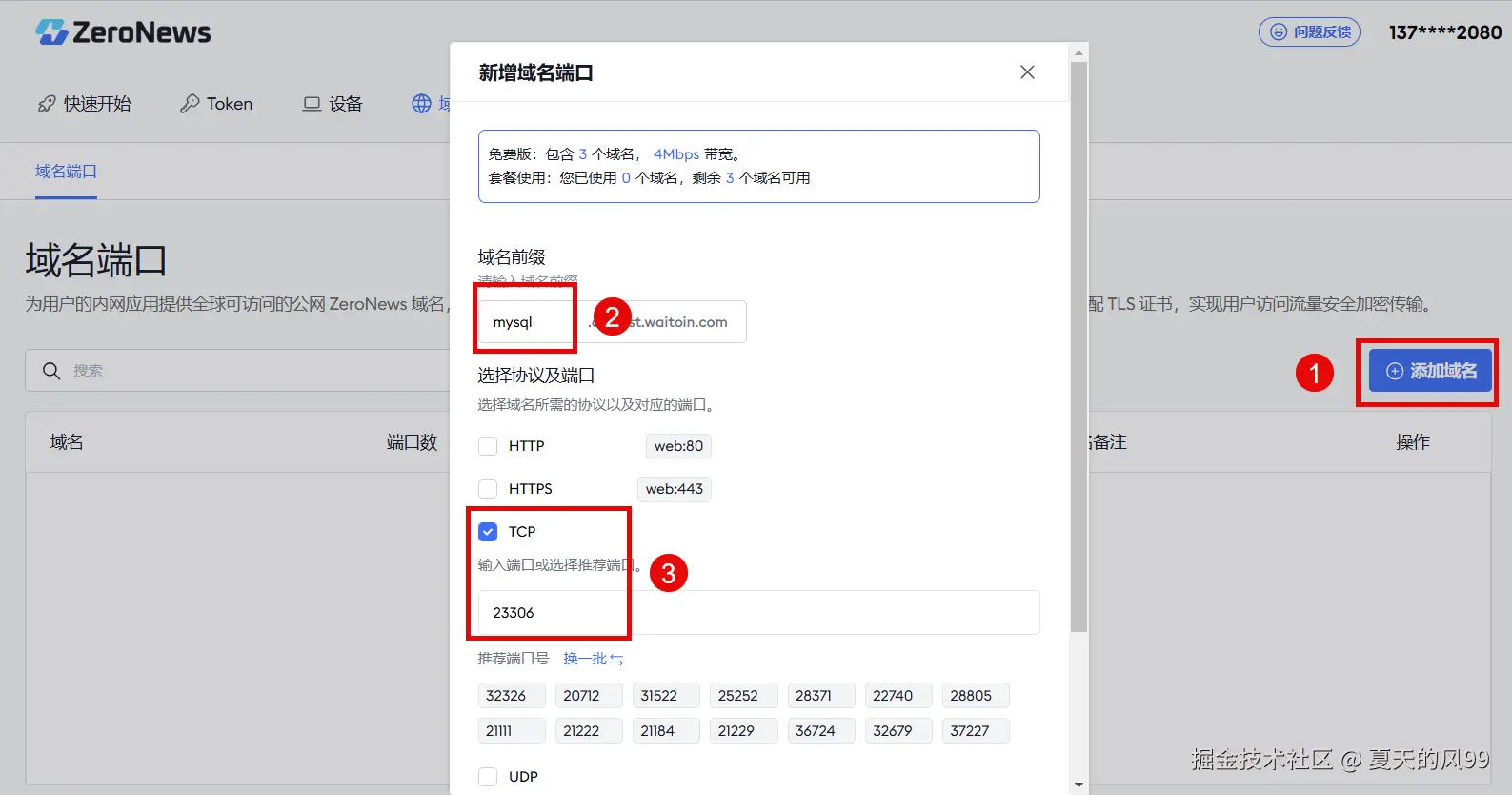Viewport: 1512px width, 795px height.
Task: Enable the HTTPS checkbox
Action: tap(488, 489)
